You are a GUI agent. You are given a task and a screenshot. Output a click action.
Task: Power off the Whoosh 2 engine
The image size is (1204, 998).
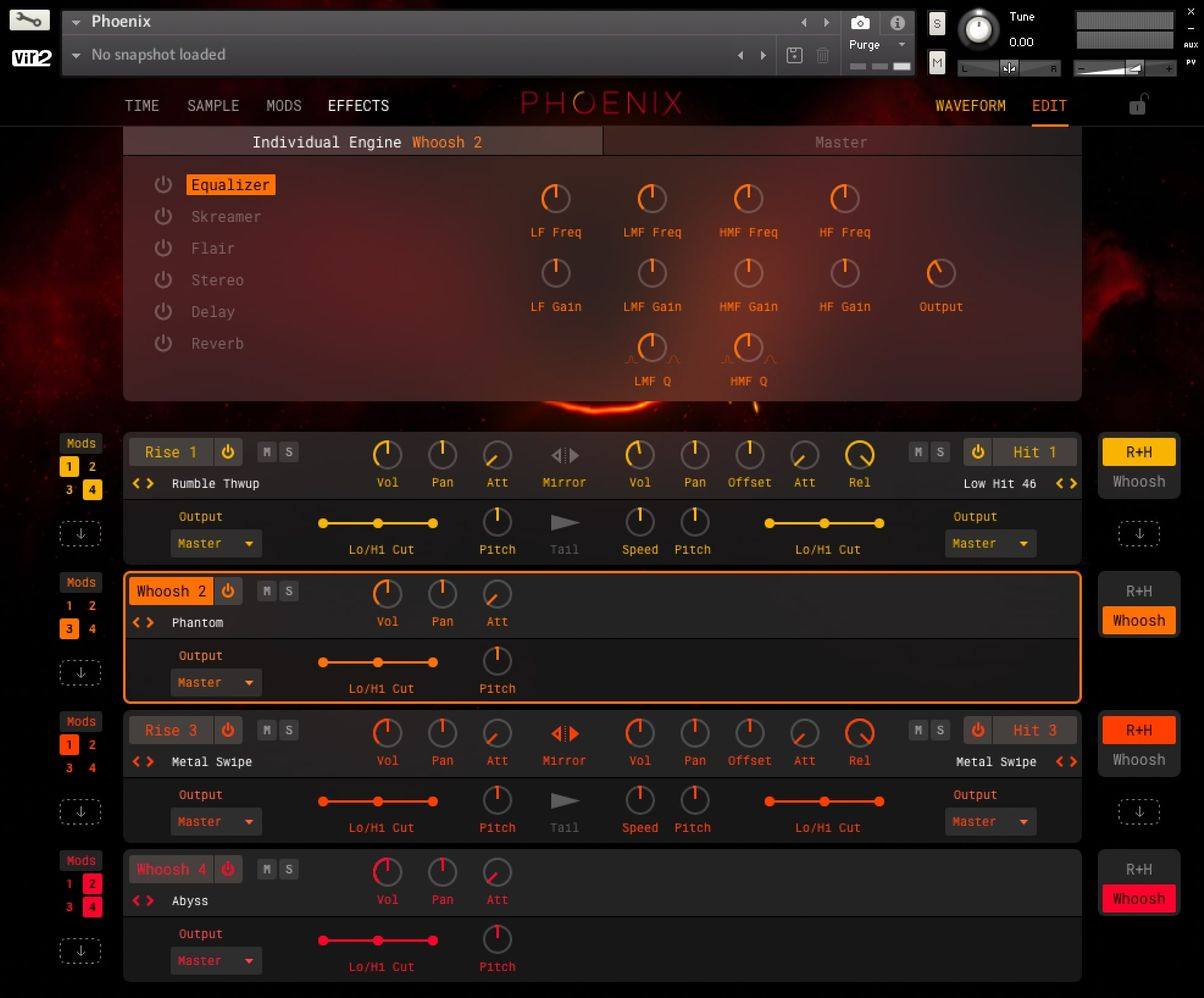(x=228, y=590)
